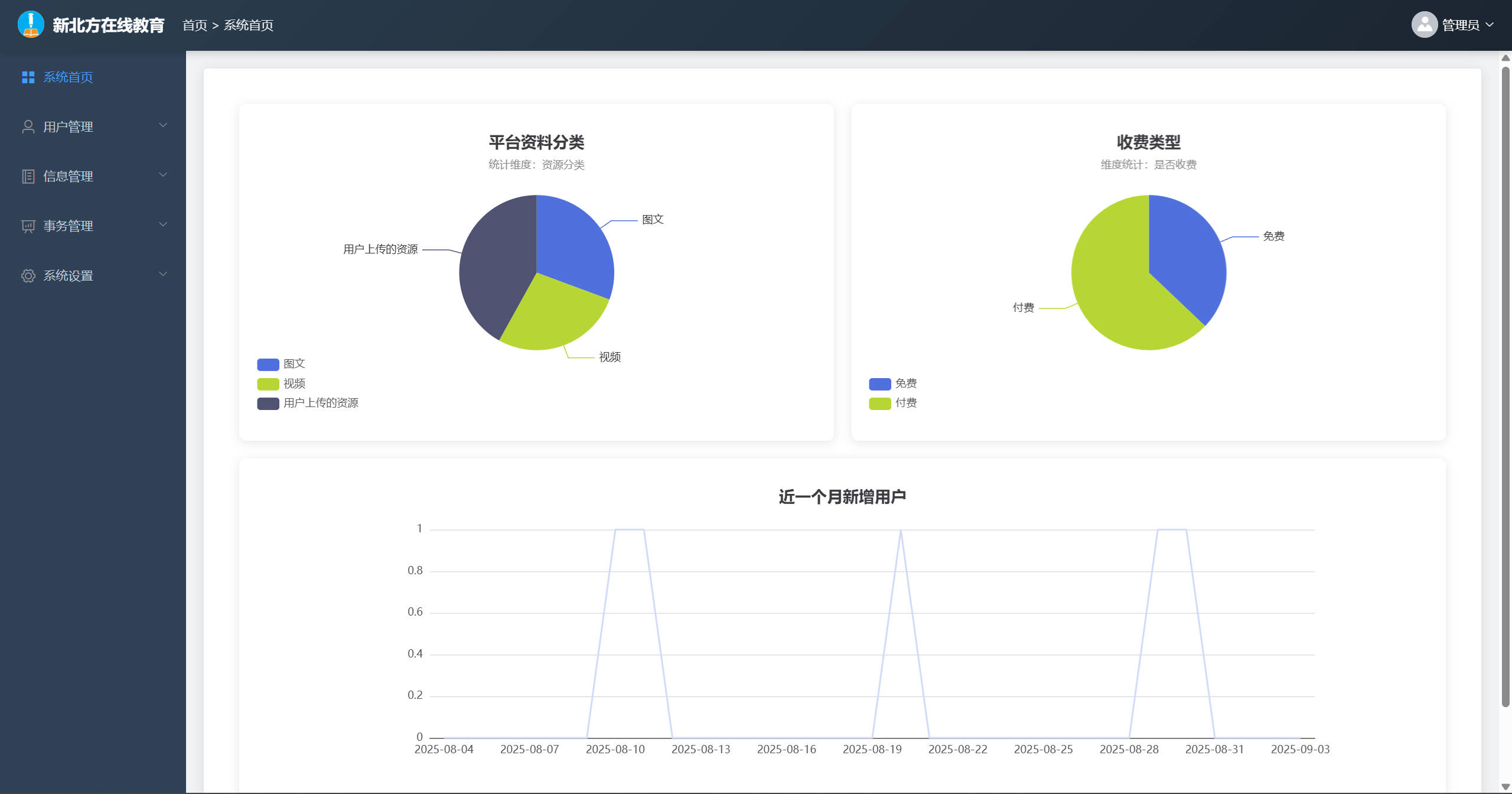Click the 用户管理 person icon
The width and height of the screenshot is (1512, 794).
pos(28,127)
